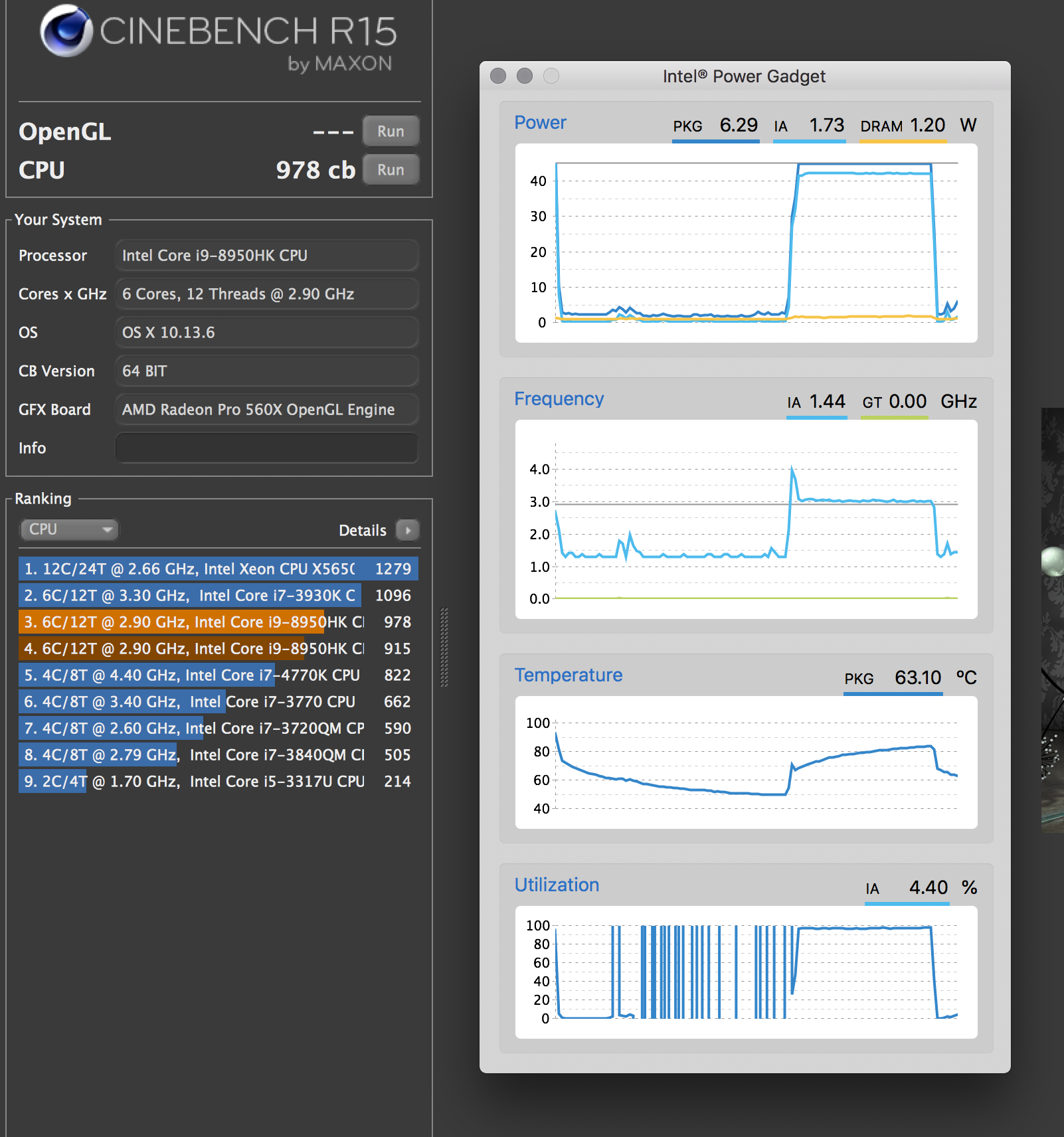The height and width of the screenshot is (1137, 1064).
Task: Click the Cinebench logo sphere icon
Action: tap(66, 31)
